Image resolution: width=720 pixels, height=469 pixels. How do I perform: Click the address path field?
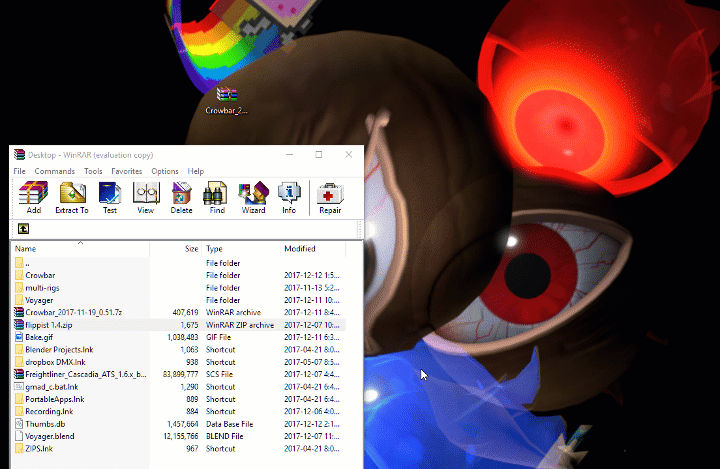pyautogui.click(x=193, y=228)
